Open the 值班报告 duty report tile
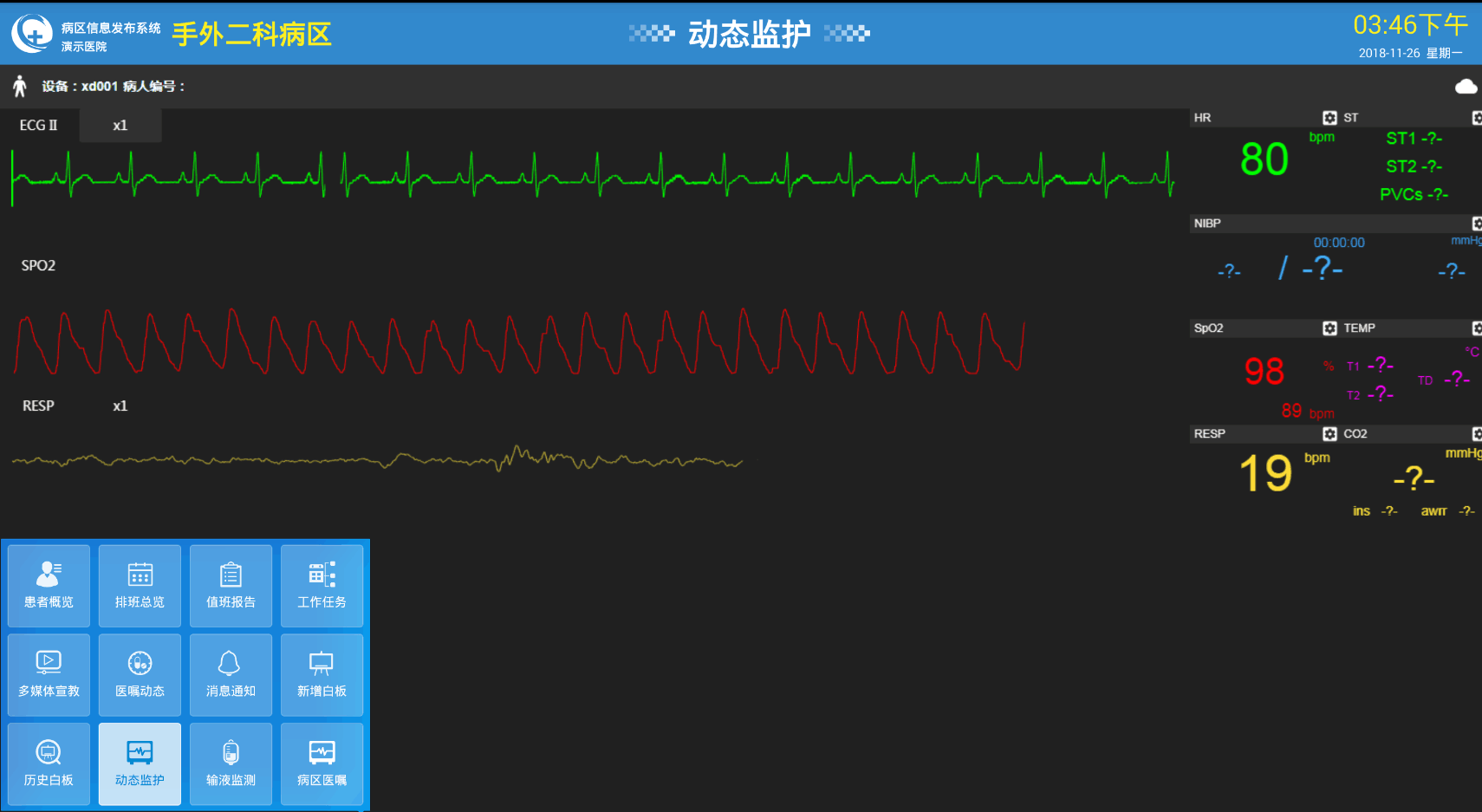Viewport: 1482px width, 812px height. click(231, 586)
